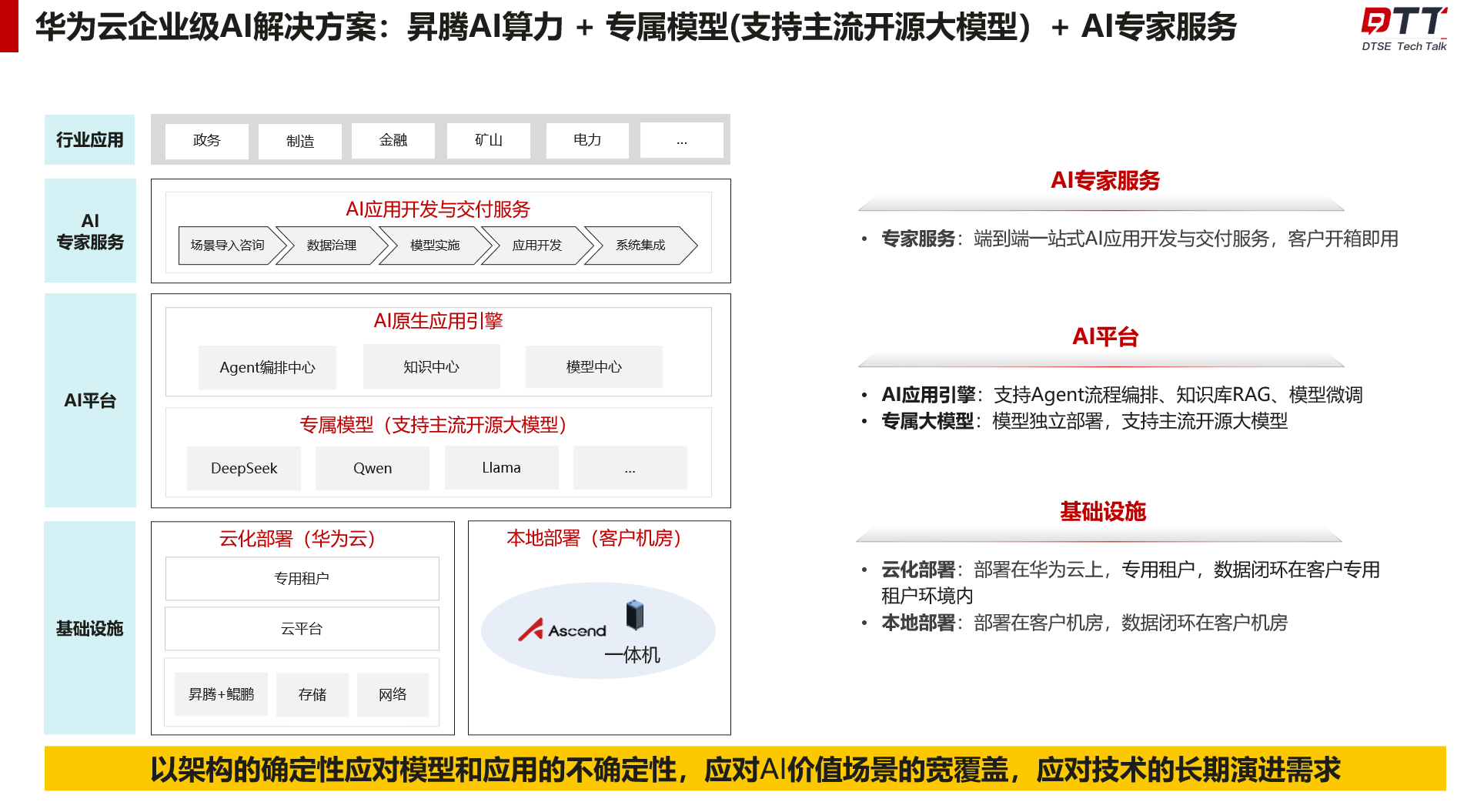Click the 电力 industry box
1477x812 pixels.
pos(586,140)
